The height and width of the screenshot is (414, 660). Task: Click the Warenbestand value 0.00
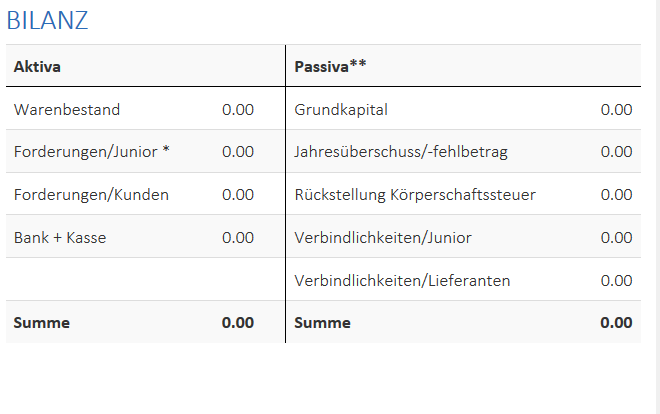[238, 109]
